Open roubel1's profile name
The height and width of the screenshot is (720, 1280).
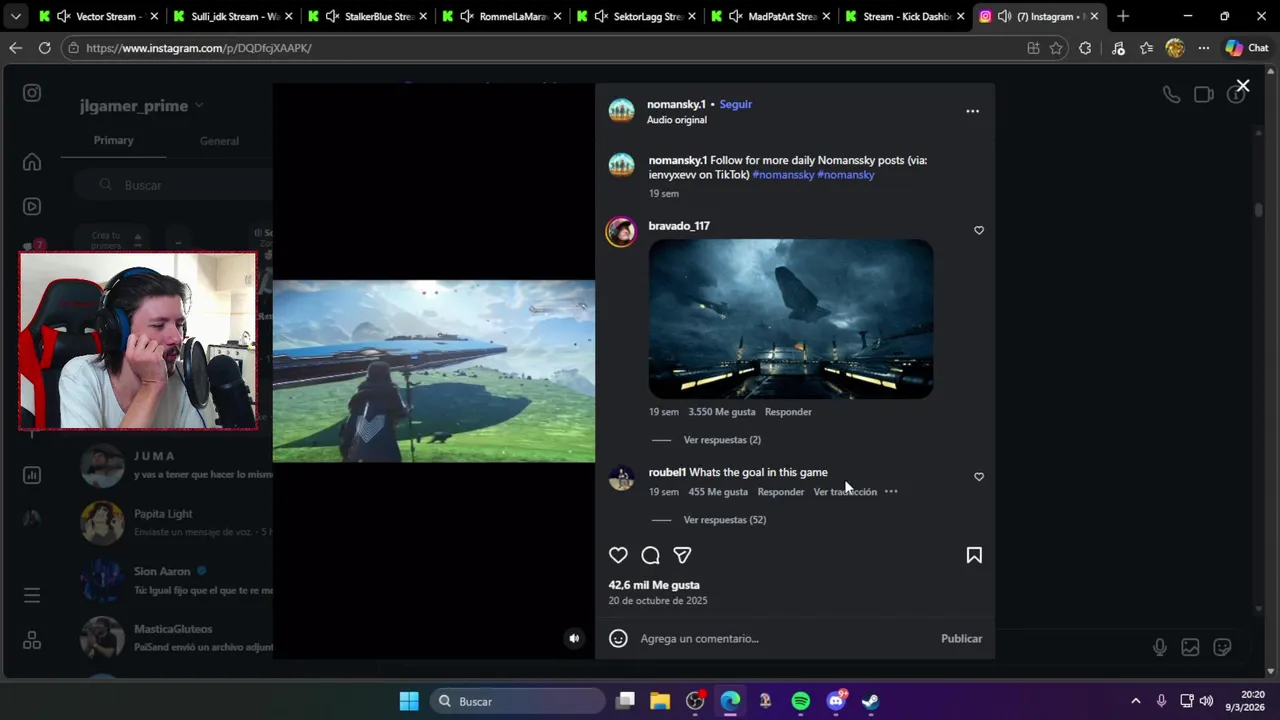click(667, 472)
